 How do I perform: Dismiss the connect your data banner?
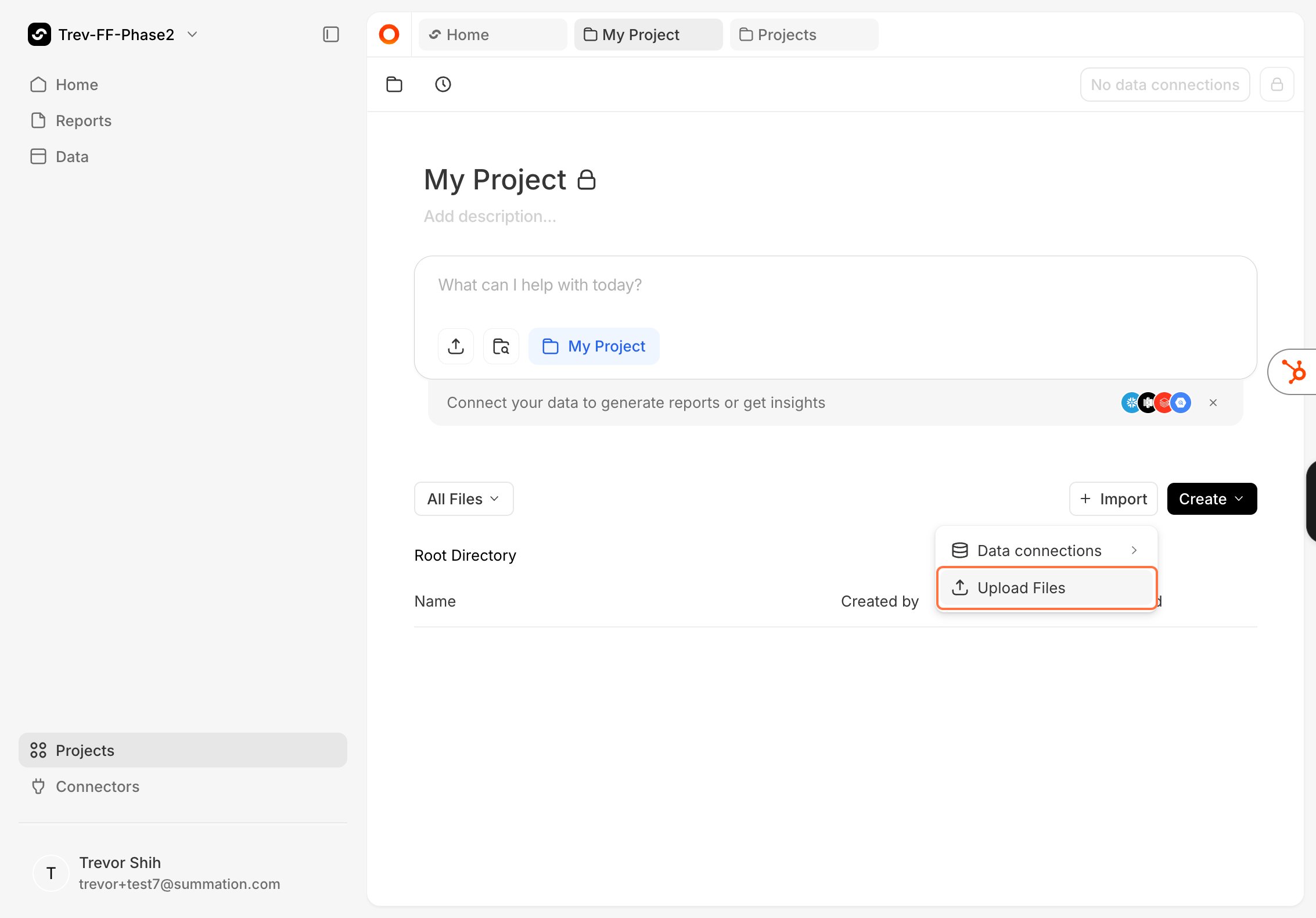click(x=1213, y=403)
